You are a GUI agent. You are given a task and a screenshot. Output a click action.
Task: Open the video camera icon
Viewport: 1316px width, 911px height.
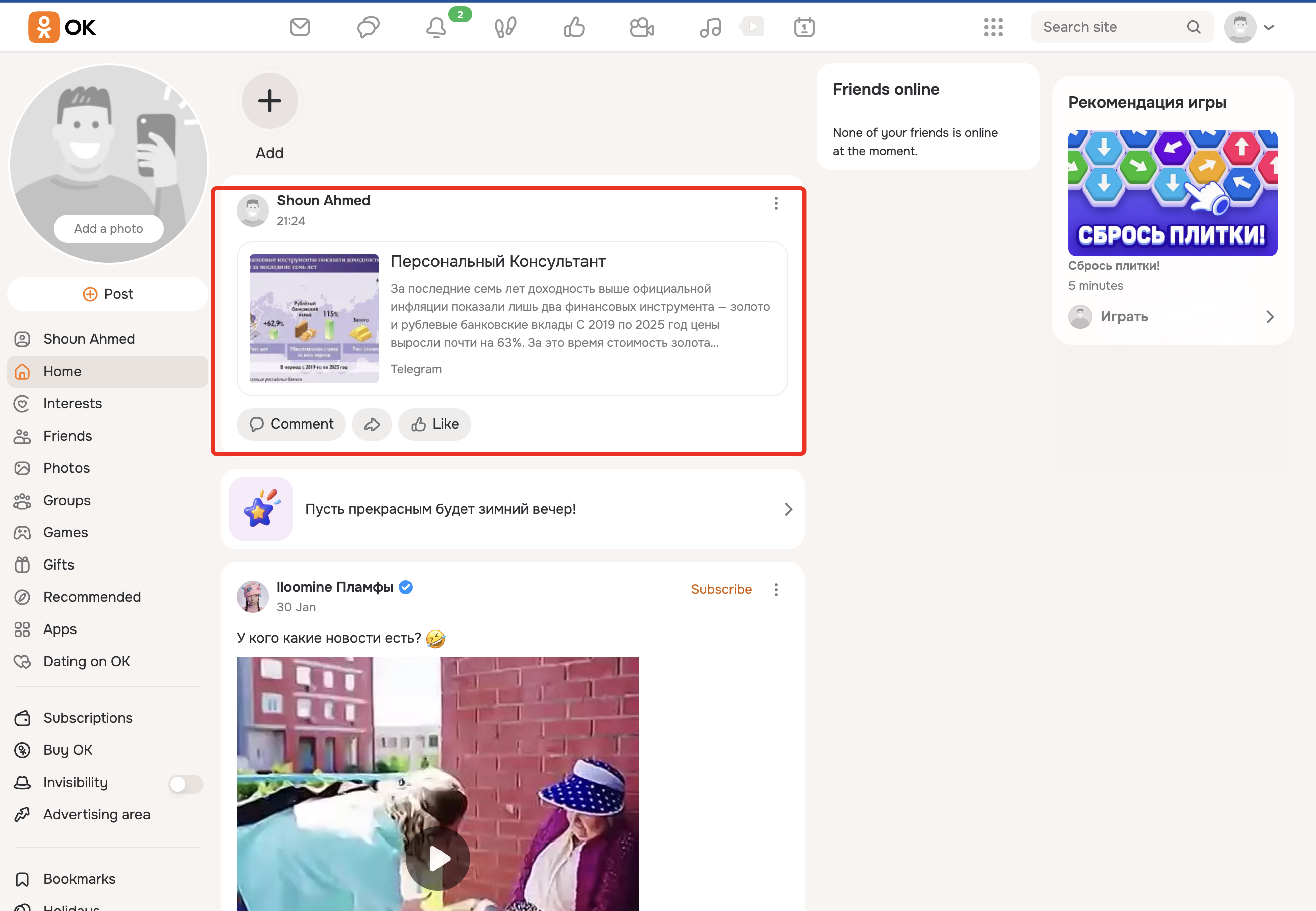pos(642,27)
